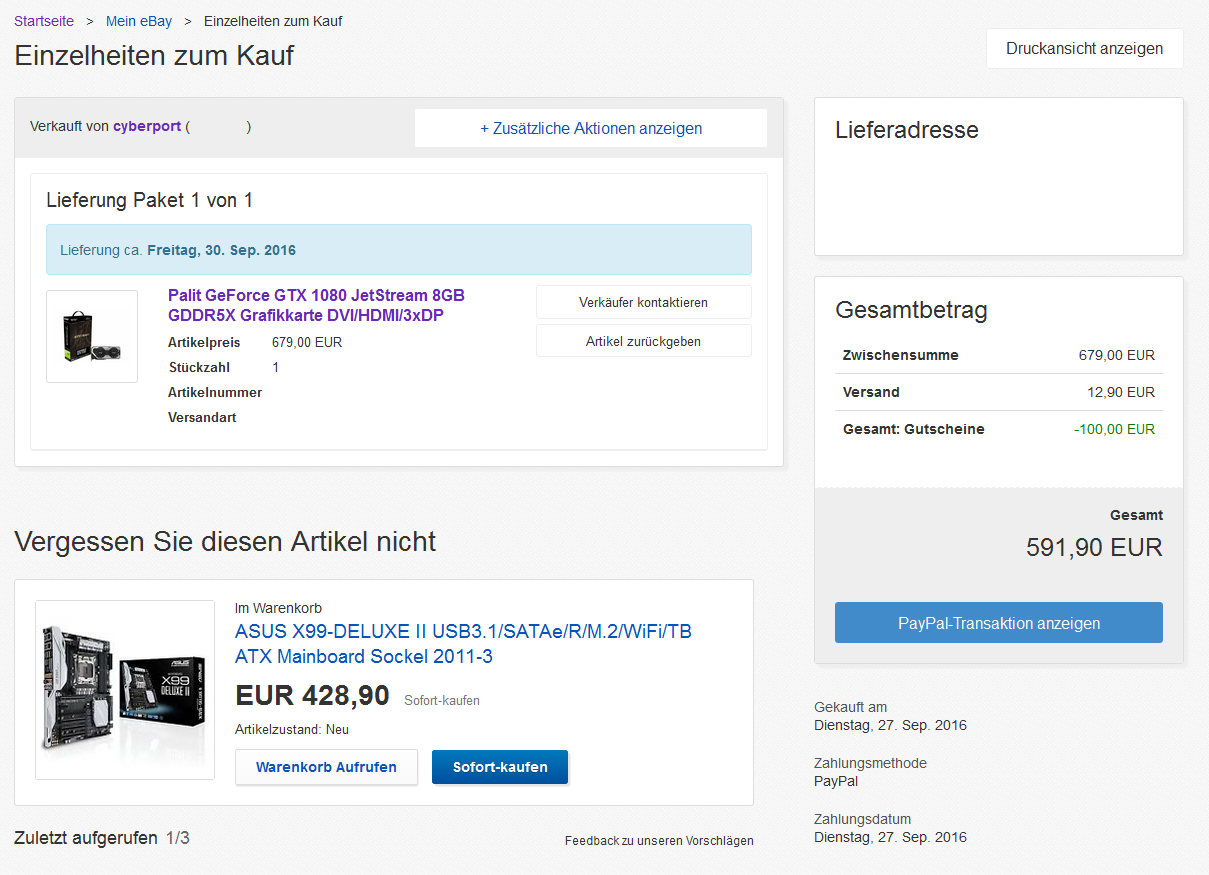Click Artikel zurückgeben button

pyautogui.click(x=644, y=341)
